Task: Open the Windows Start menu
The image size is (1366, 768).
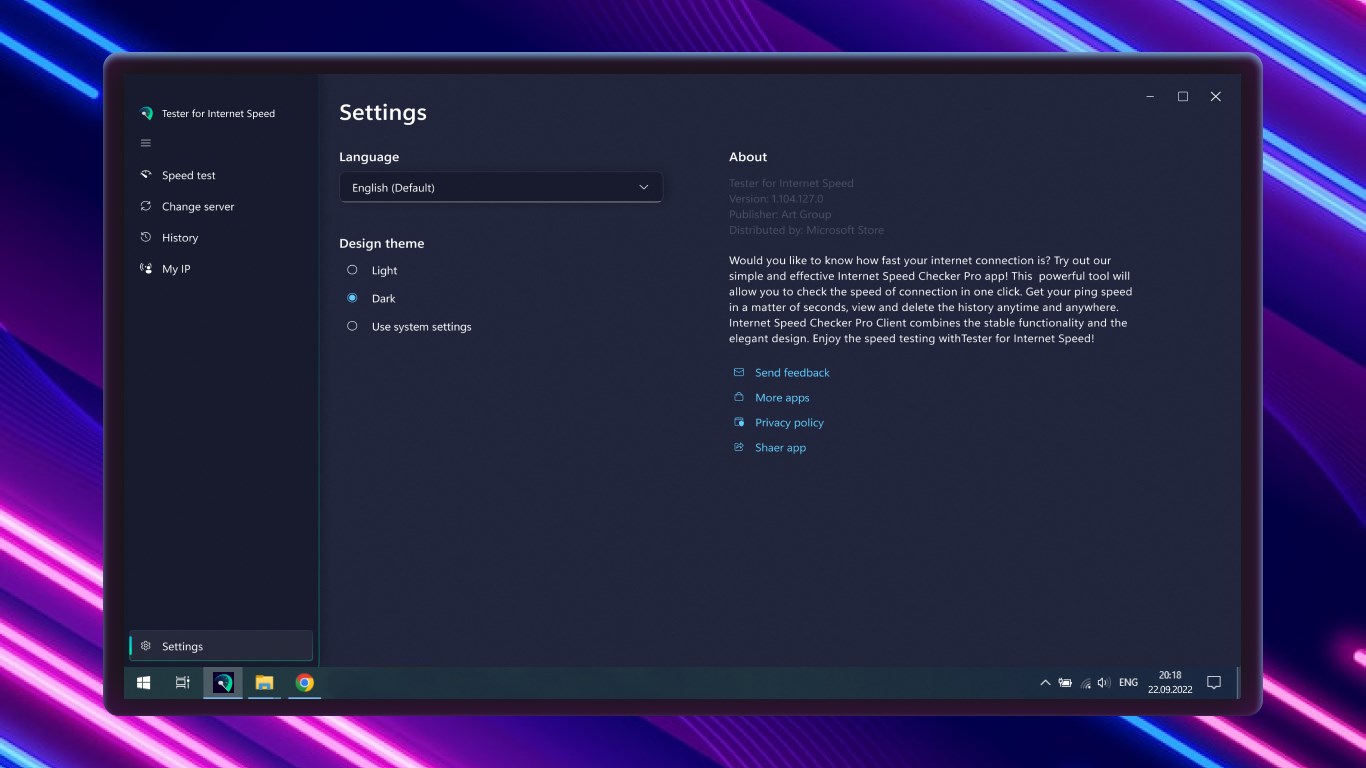Action: (144, 682)
